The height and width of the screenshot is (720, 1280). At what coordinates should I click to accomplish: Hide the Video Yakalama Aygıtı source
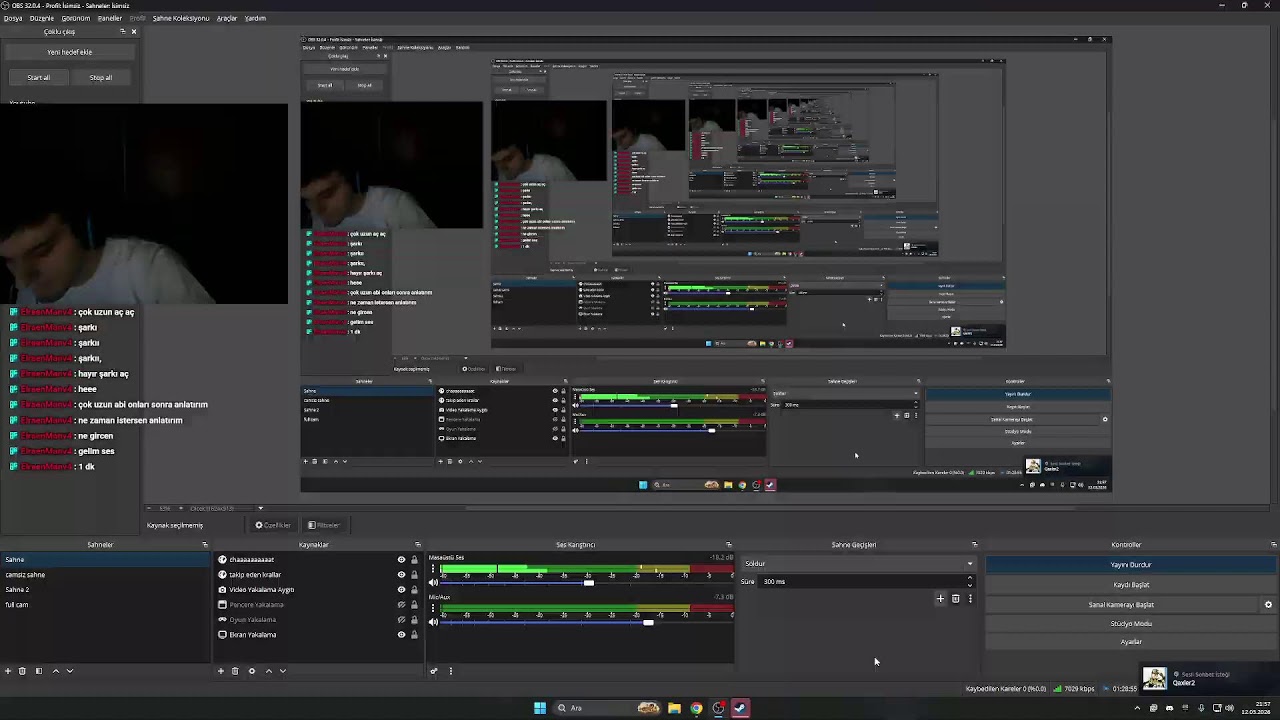pos(401,590)
